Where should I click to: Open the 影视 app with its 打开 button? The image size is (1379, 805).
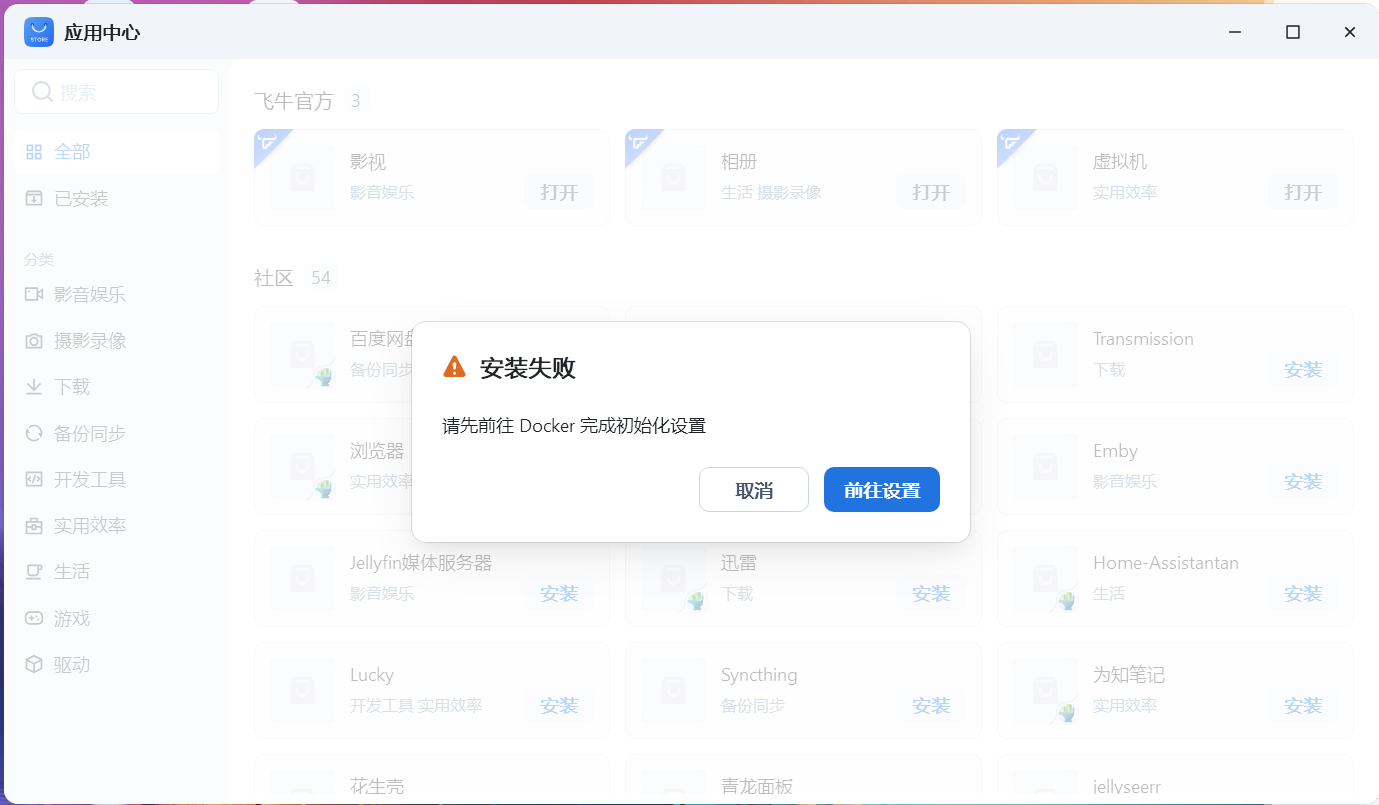point(559,192)
